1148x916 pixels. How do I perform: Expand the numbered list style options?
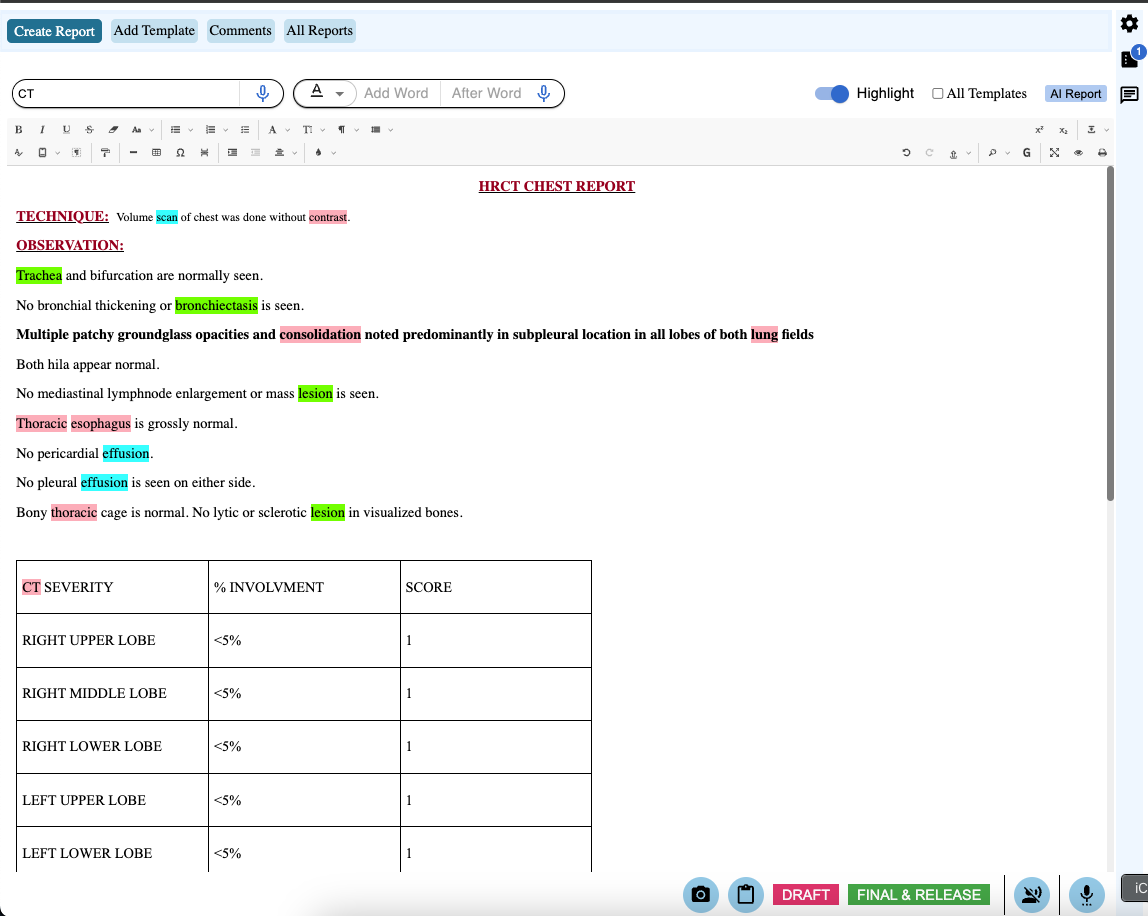[225, 130]
